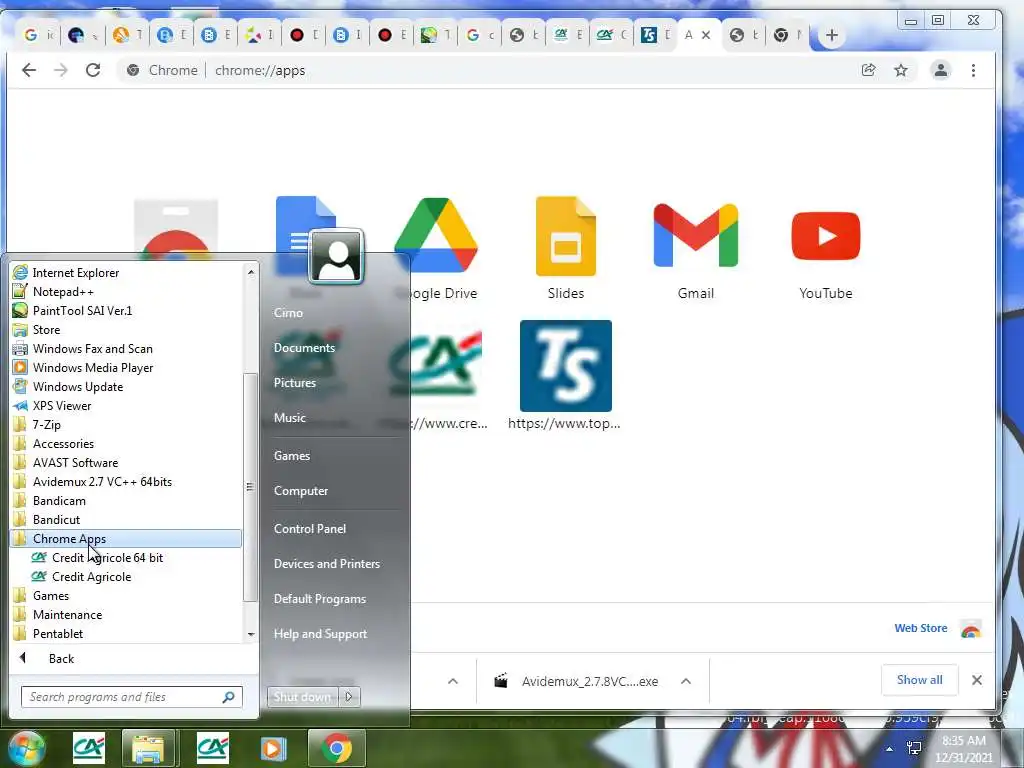1024x768 pixels.
Task: Open the Gmail app icon
Action: 696,235
